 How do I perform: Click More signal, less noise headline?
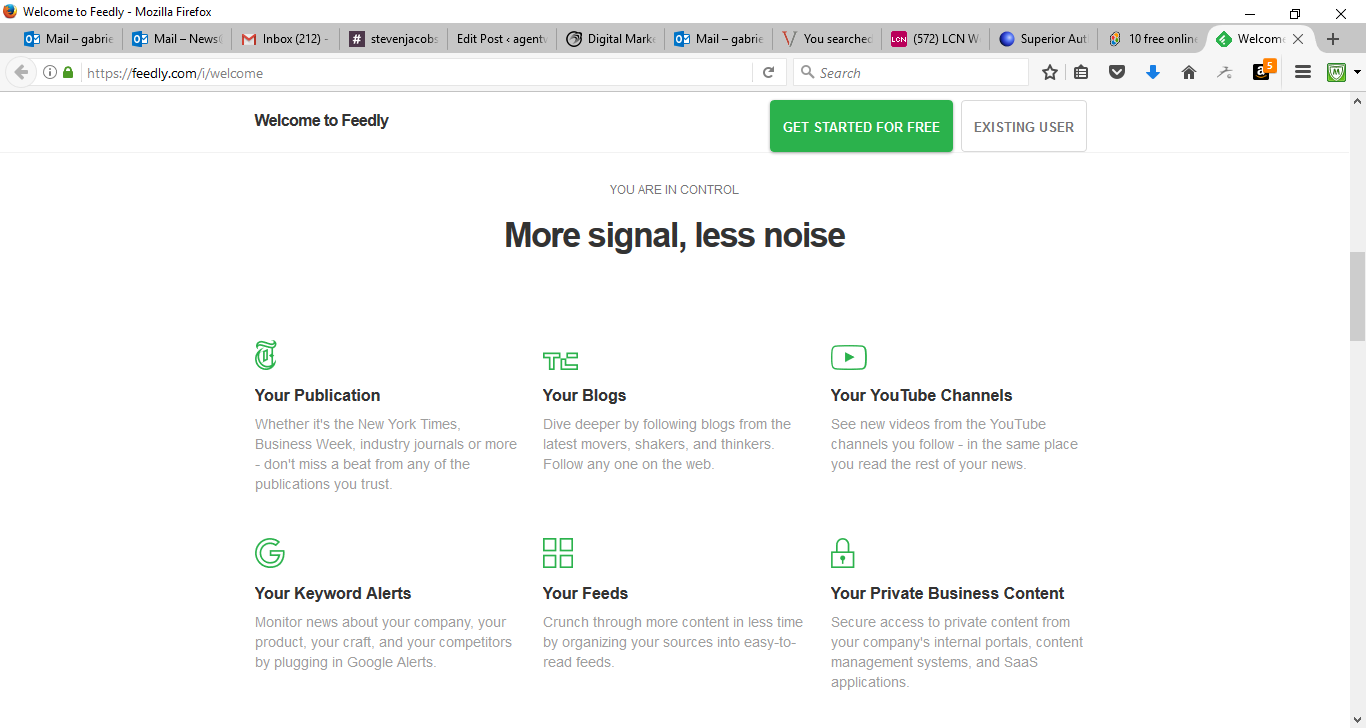(674, 235)
